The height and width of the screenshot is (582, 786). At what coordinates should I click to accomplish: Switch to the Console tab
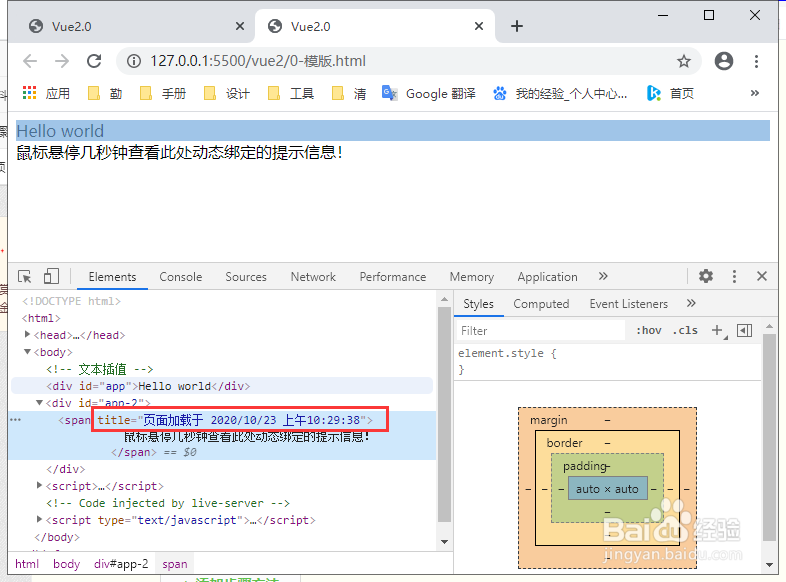pos(180,277)
